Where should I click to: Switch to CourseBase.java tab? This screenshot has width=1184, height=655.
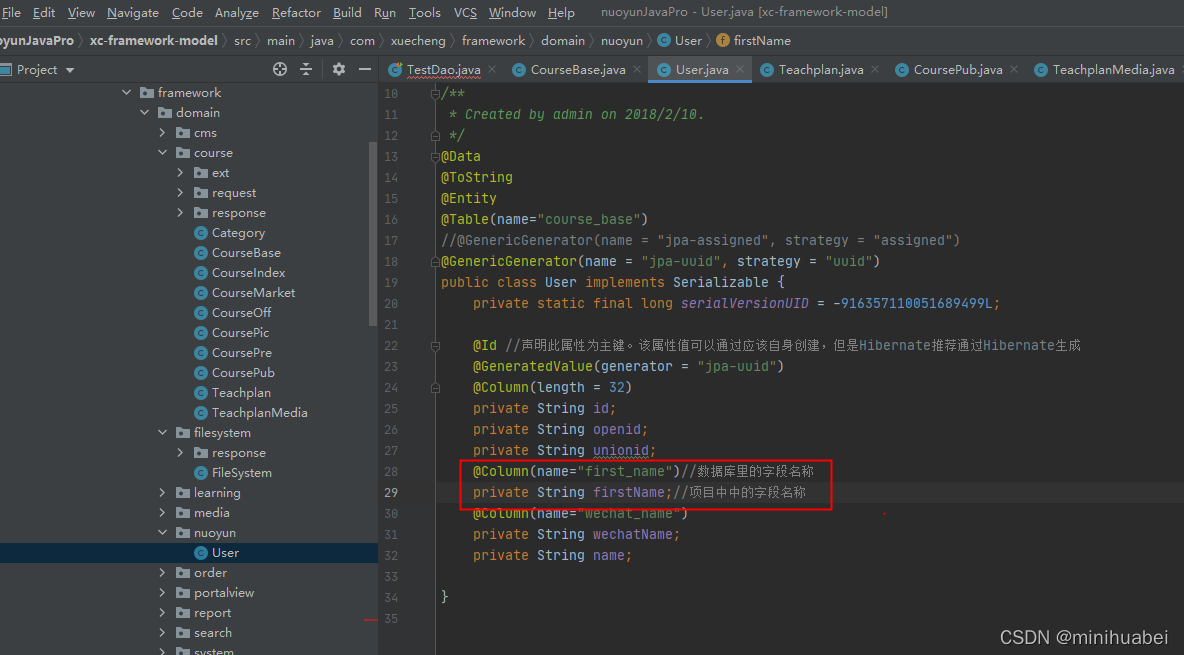coord(578,70)
